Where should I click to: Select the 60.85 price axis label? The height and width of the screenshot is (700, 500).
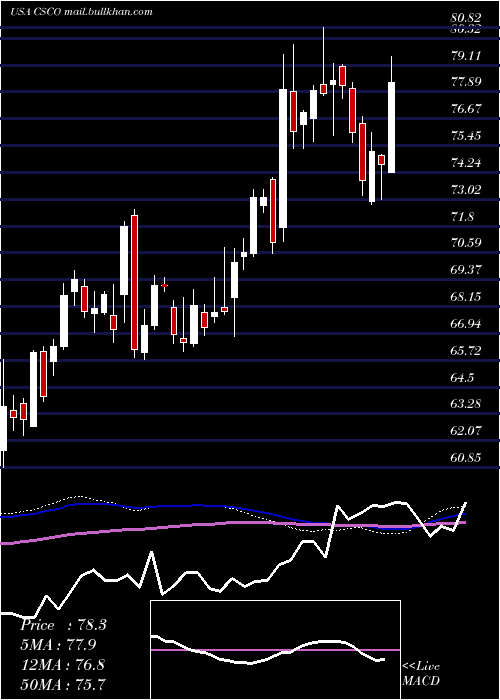pos(466,457)
